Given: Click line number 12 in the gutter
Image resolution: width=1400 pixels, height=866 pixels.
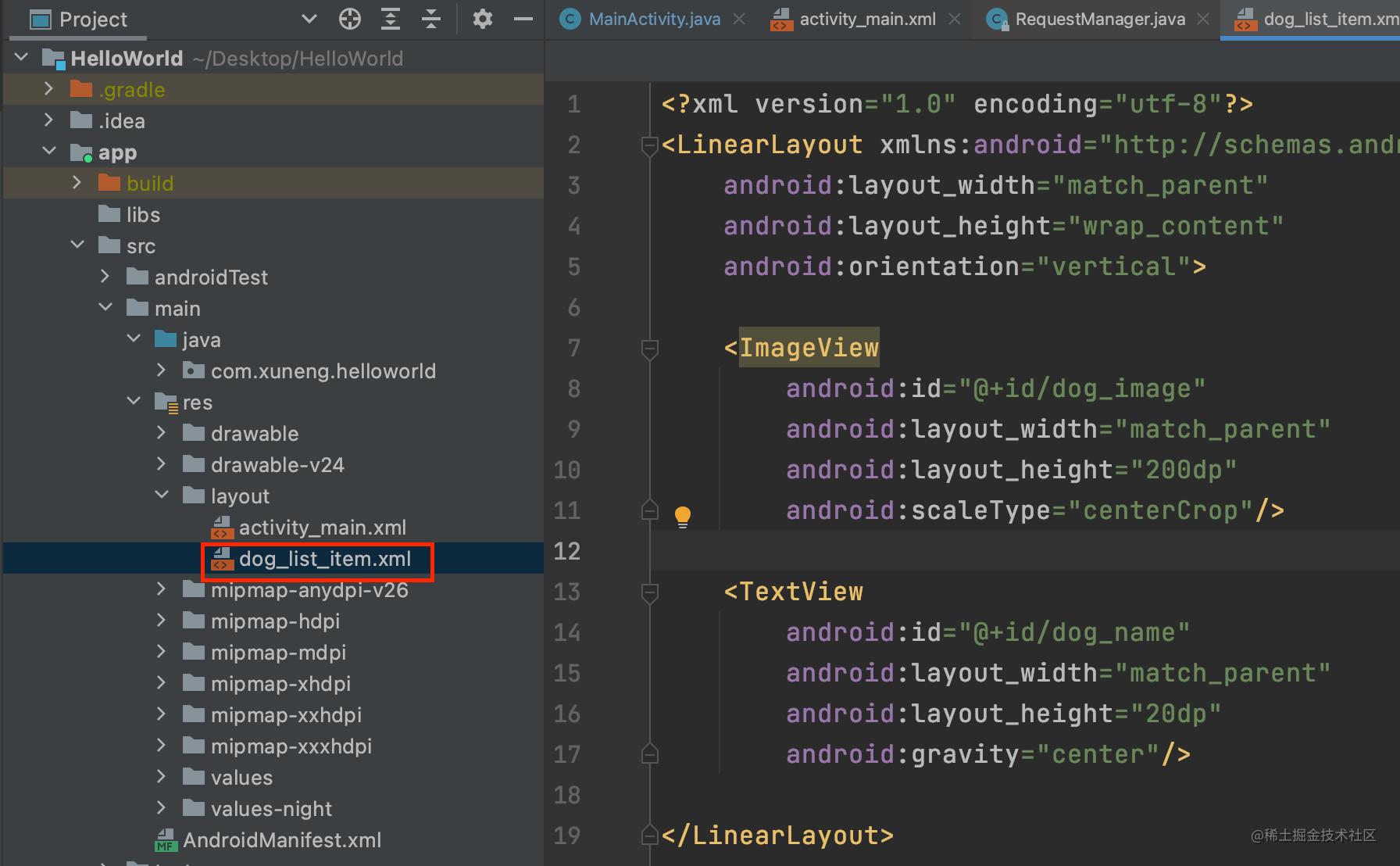Looking at the screenshot, I should click(x=567, y=551).
